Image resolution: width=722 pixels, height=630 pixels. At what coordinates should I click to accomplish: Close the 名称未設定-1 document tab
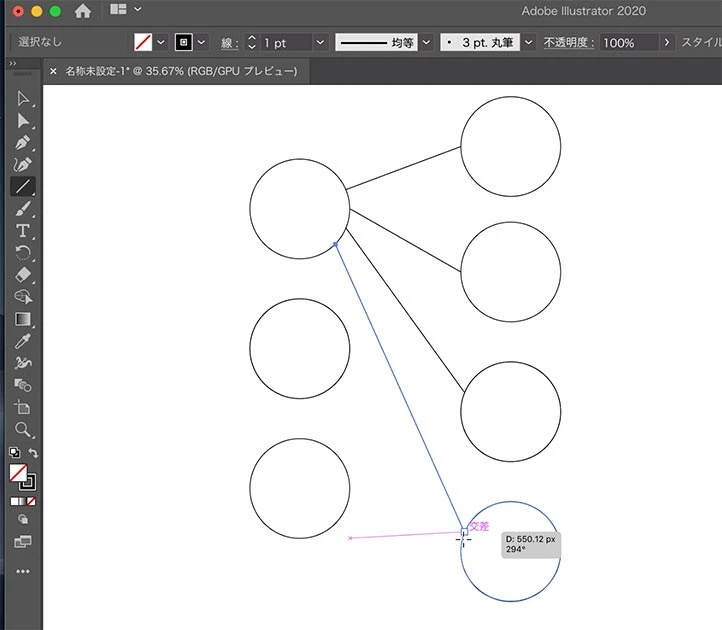[x=53, y=71]
